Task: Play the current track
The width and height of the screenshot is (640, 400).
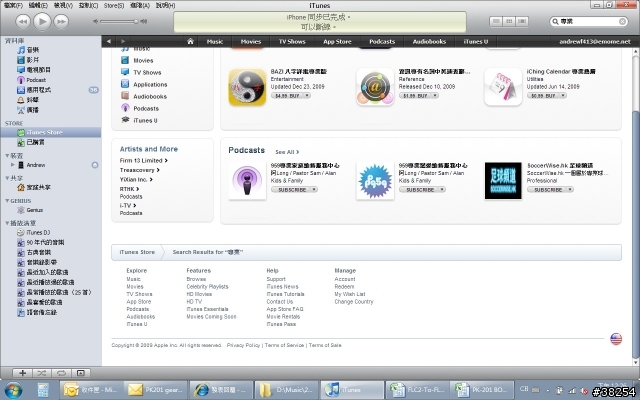Action: tap(42, 21)
